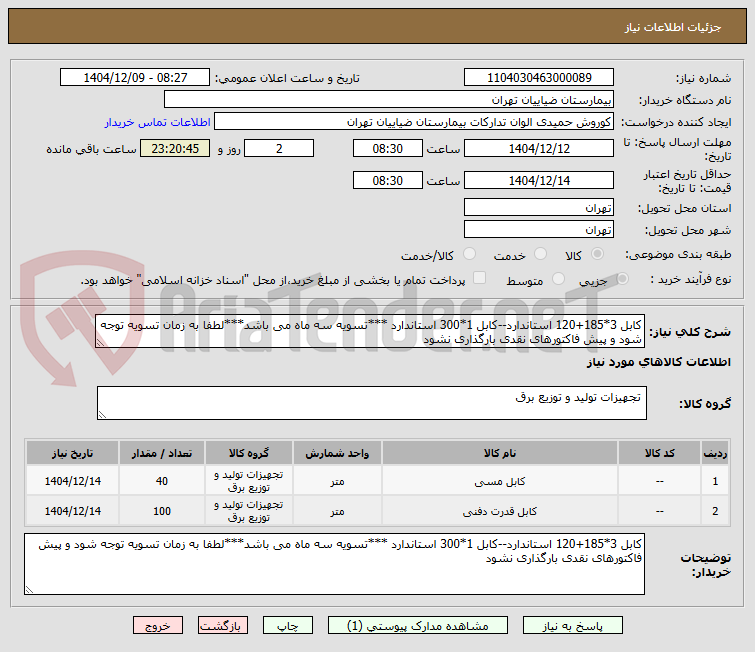The width and height of the screenshot is (755, 652).
Task: Click the پاسخ به نیاز button
Action: click(x=573, y=626)
